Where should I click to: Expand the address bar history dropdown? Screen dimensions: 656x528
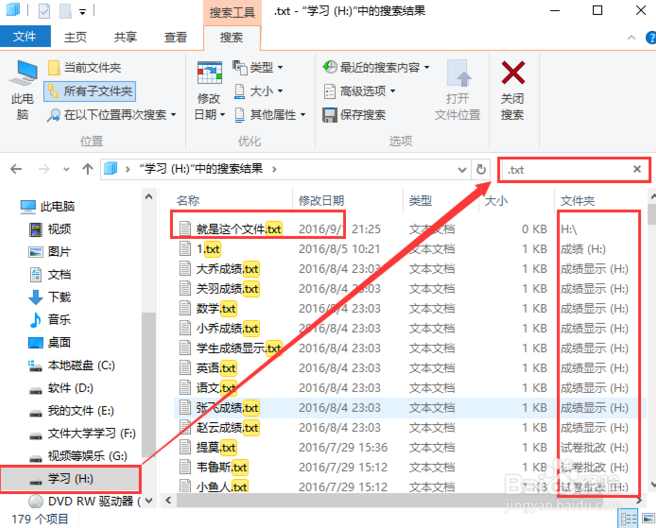(462, 169)
